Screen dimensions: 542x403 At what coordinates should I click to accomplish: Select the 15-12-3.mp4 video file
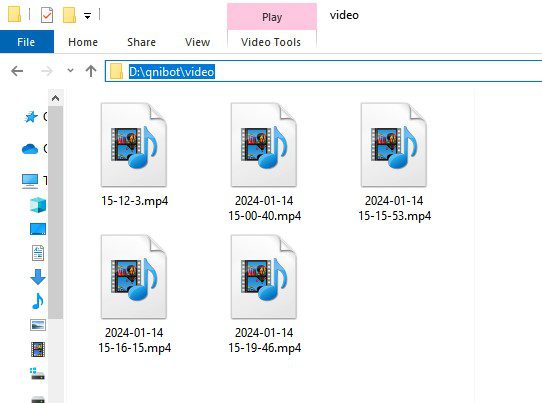click(134, 155)
